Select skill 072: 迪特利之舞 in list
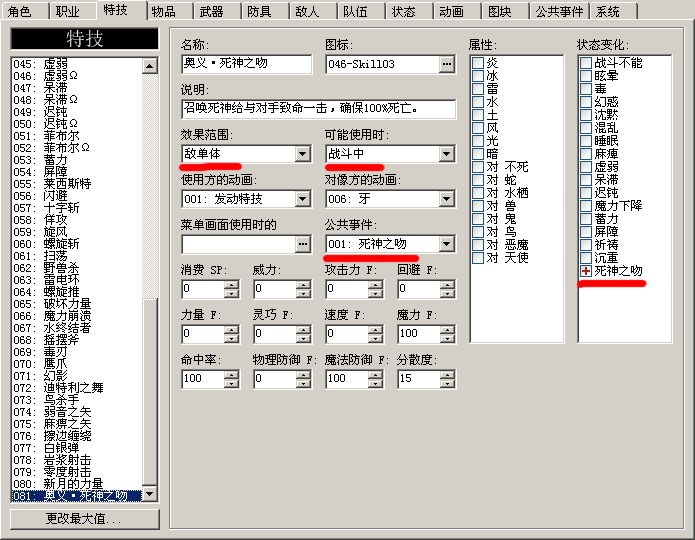Screen dimensions: 695x540 [x=76, y=387]
